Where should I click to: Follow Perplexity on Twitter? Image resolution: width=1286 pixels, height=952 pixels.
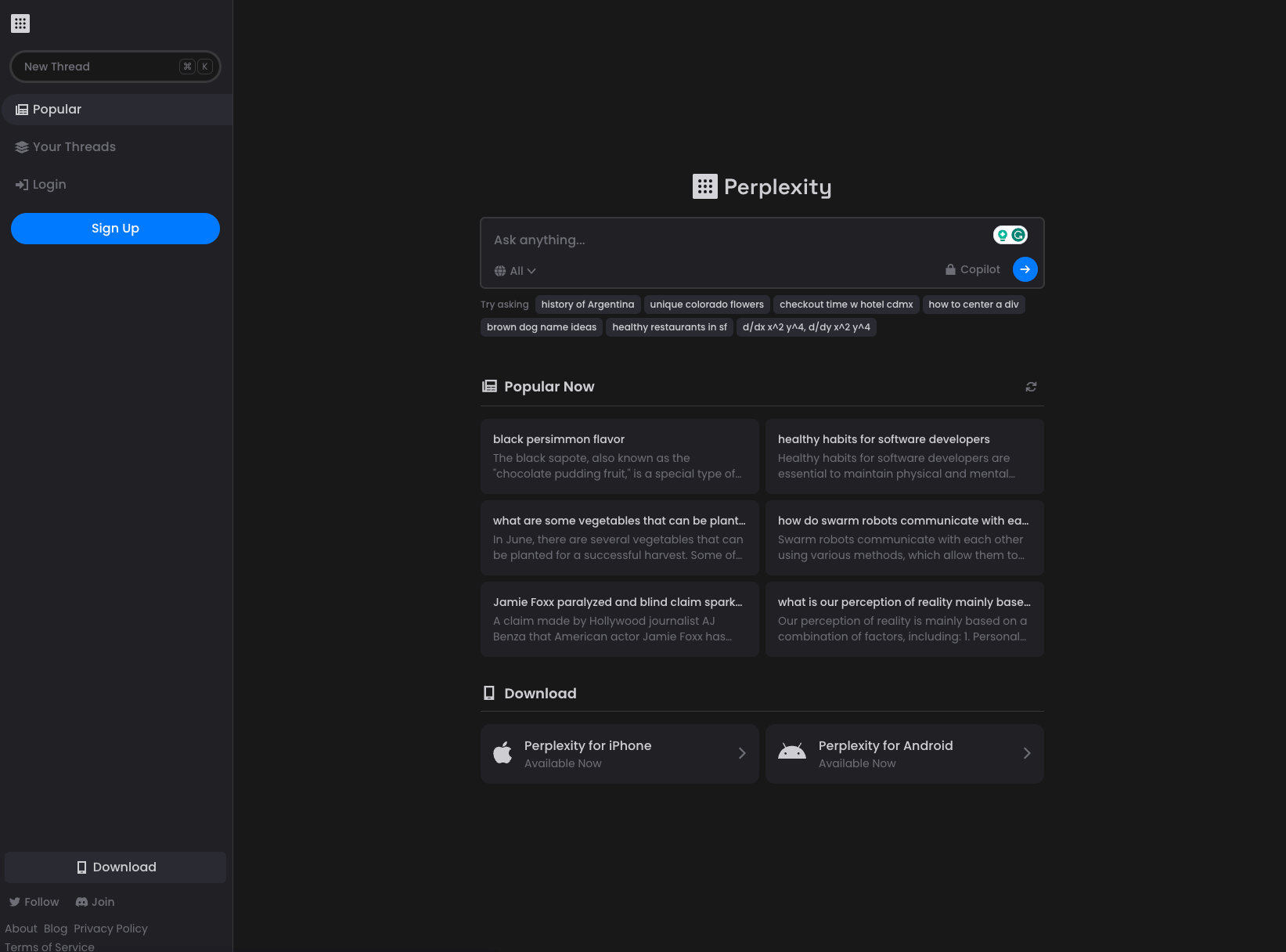pos(34,902)
